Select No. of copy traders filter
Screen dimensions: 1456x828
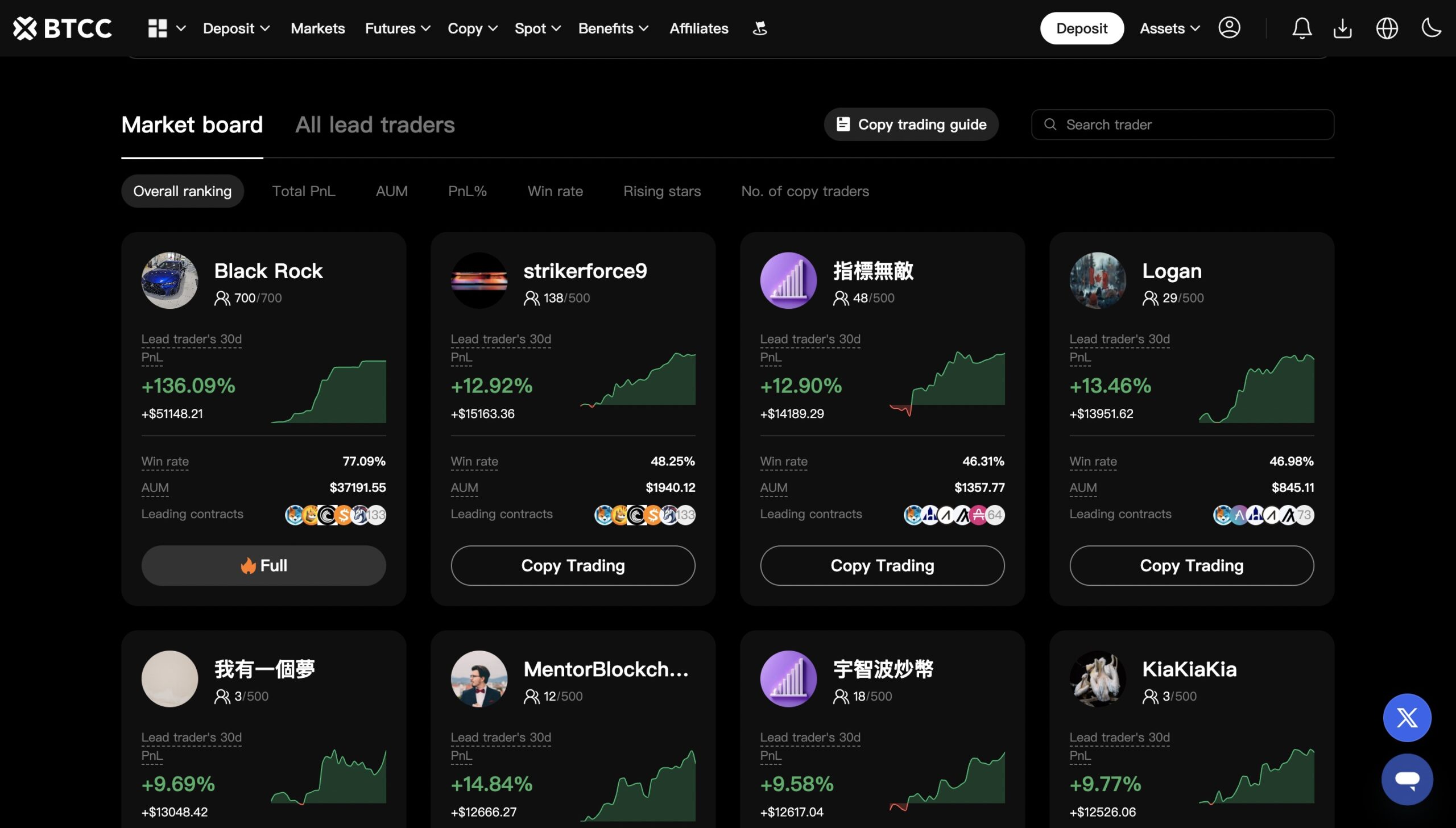pos(805,191)
